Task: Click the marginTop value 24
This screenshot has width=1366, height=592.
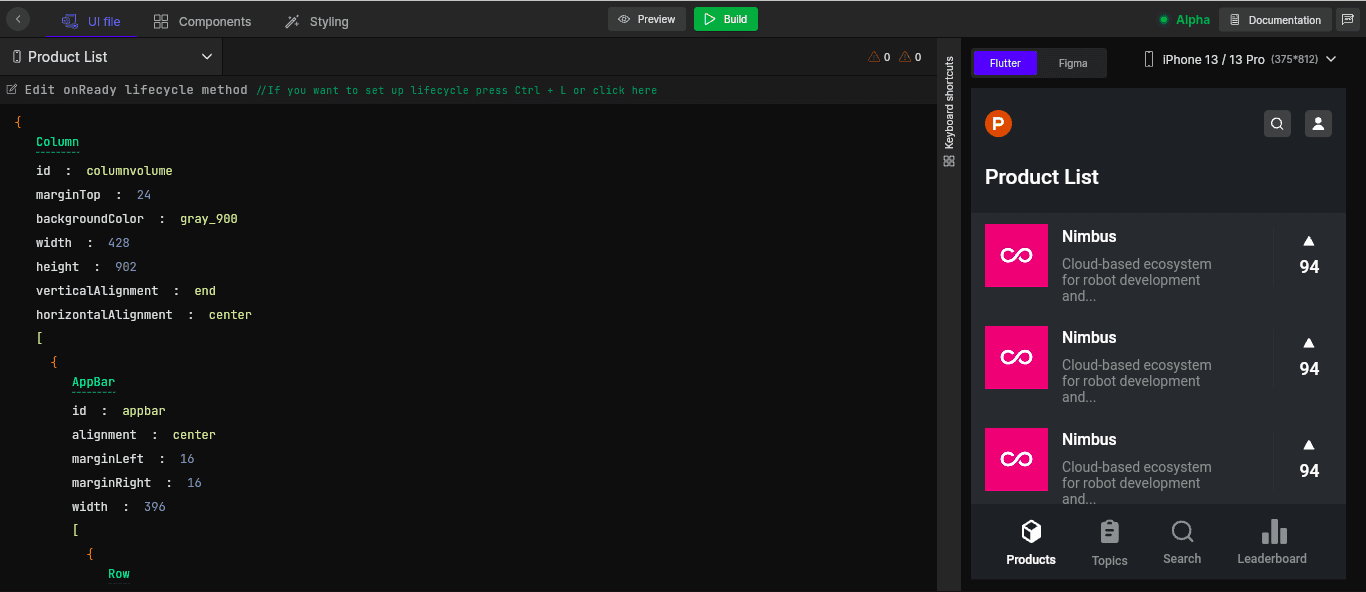Action: pos(144,195)
